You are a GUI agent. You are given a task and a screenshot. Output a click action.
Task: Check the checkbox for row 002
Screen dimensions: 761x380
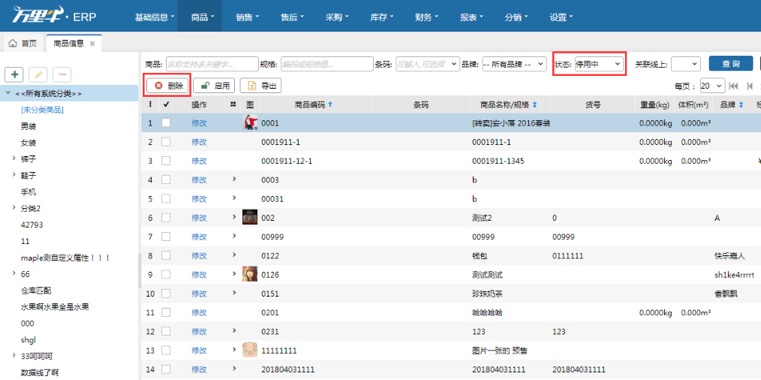(166, 218)
